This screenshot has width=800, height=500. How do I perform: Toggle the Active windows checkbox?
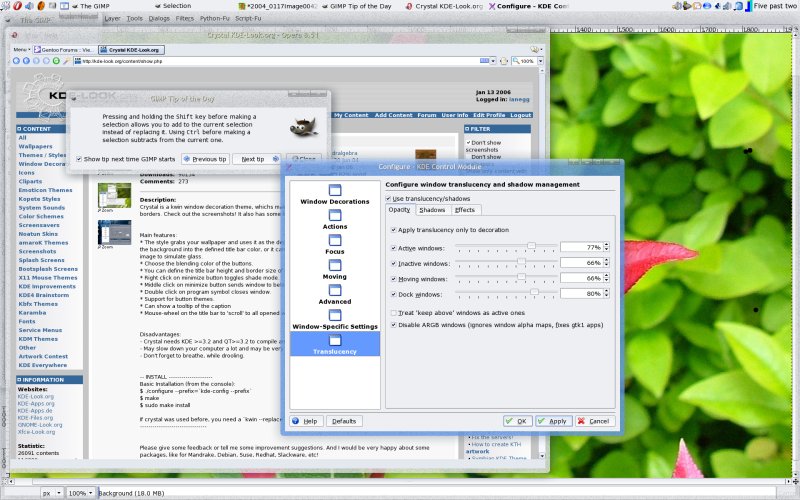[x=393, y=248]
